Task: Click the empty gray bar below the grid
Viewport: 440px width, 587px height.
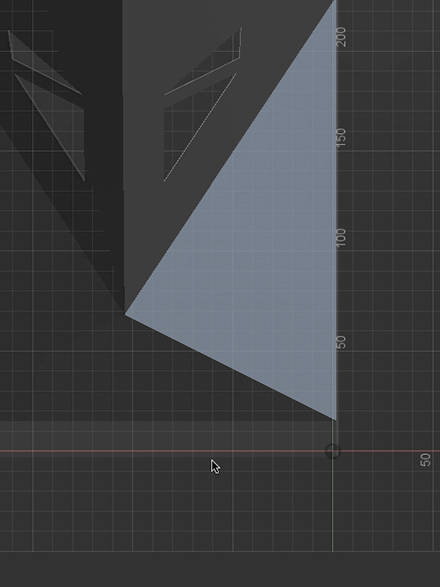Action: (220, 569)
